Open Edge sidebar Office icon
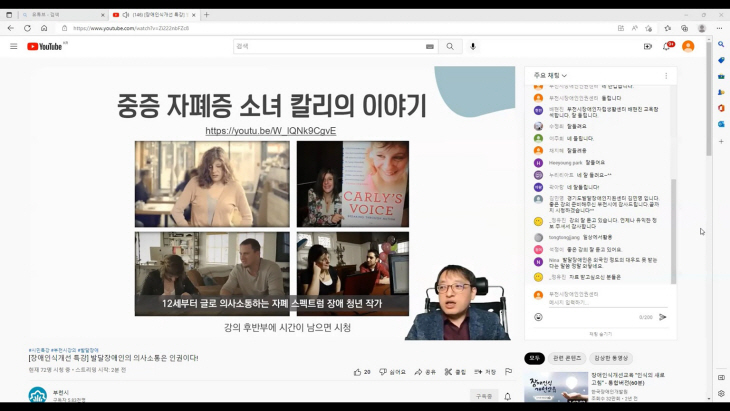Viewport: 730px width, 411px height. coord(721,108)
